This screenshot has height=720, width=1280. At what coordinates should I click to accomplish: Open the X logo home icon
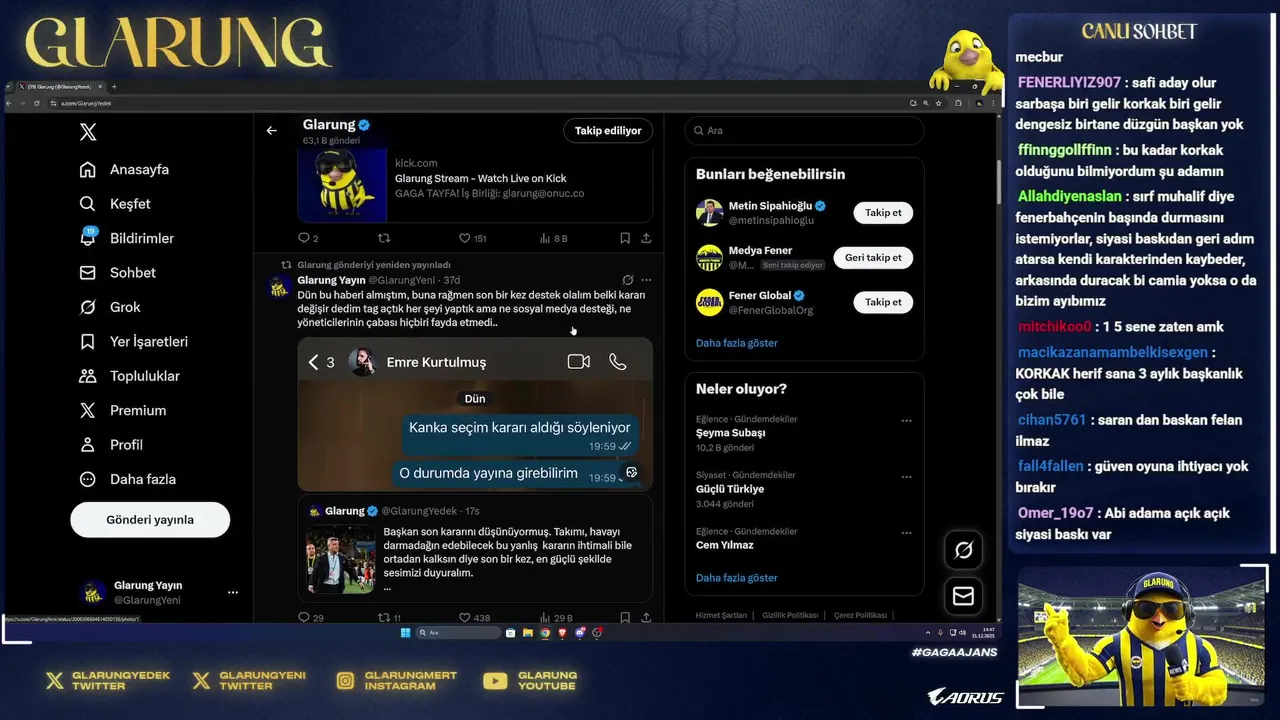pos(88,132)
